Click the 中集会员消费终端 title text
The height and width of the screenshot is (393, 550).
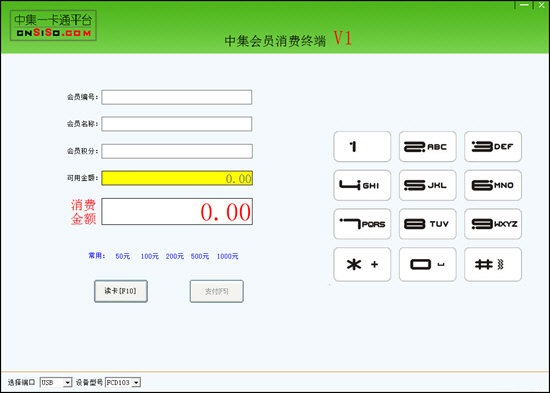(275, 41)
